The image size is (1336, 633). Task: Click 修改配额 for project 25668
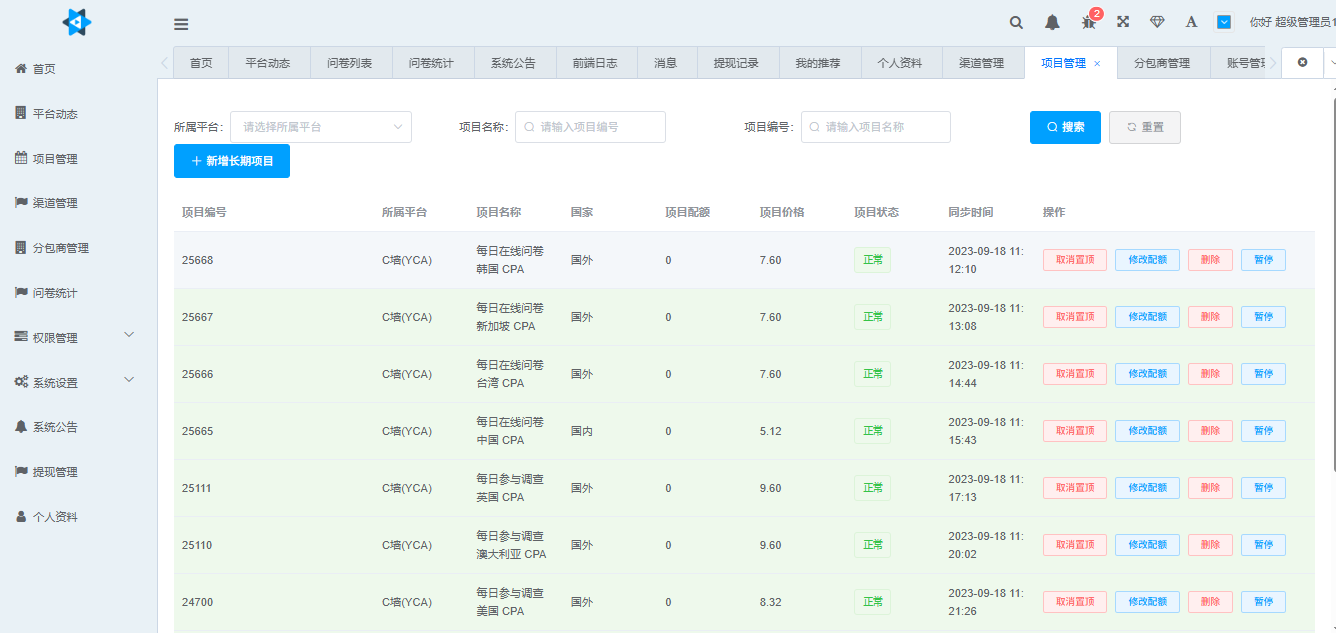coord(1147,259)
